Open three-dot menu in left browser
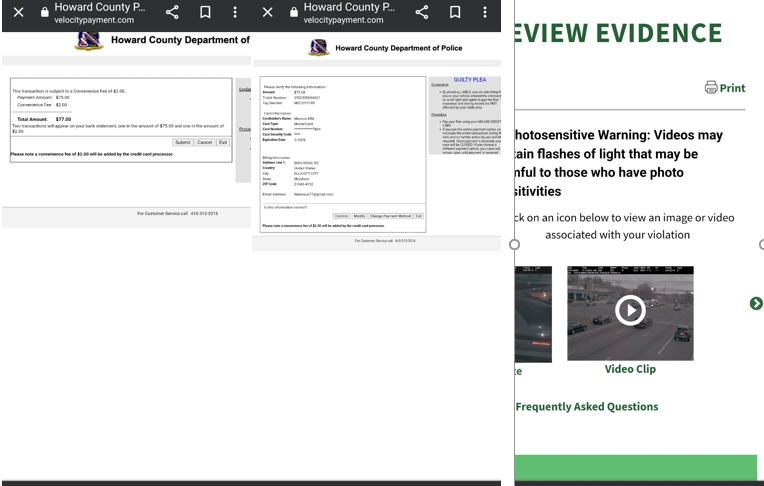Viewport: 764px width, 486px height. pos(235,12)
